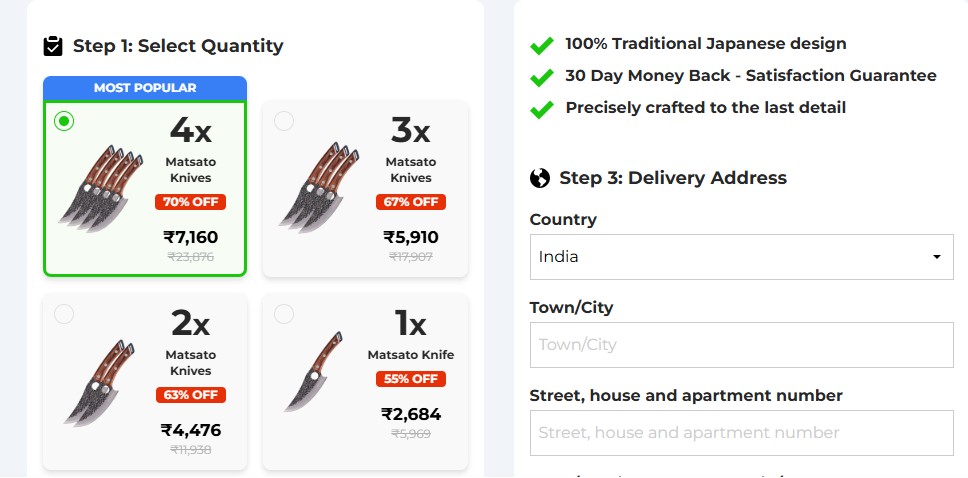Click the checkmark beside 30 Day Money Back
This screenshot has width=968, height=478.
pos(542,77)
